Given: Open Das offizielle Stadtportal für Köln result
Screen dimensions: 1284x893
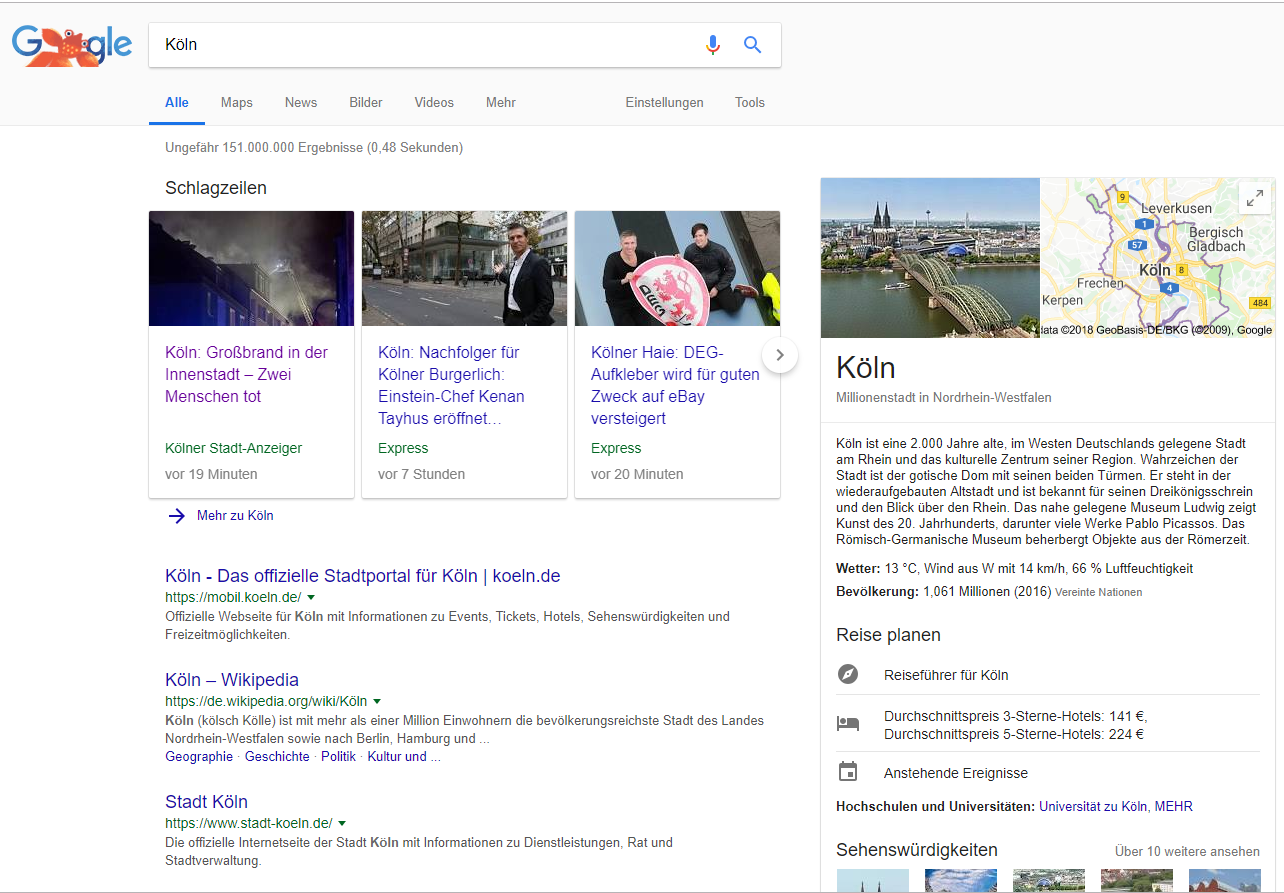Looking at the screenshot, I should click(363, 576).
